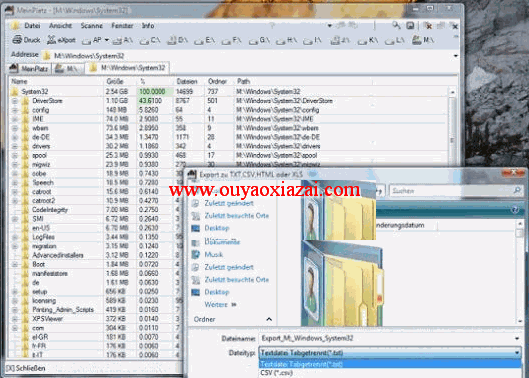Click the Musik icon in export dialog sidebar
This screenshot has width=529, height=378.
click(196, 254)
